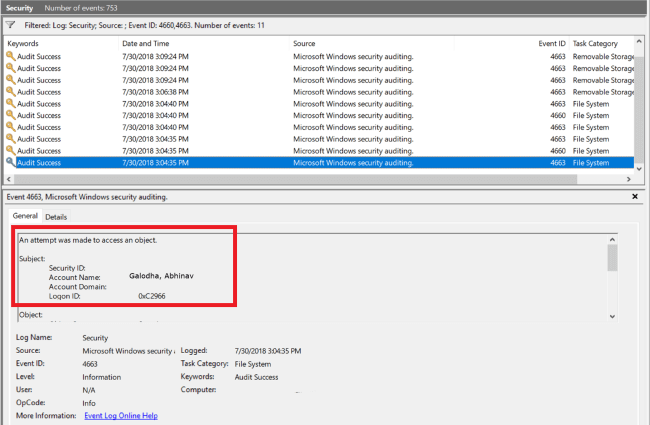Click the Logged value 7/30/2018 3:04:35 PM
The width and height of the screenshot is (650, 425).
(x=268, y=351)
